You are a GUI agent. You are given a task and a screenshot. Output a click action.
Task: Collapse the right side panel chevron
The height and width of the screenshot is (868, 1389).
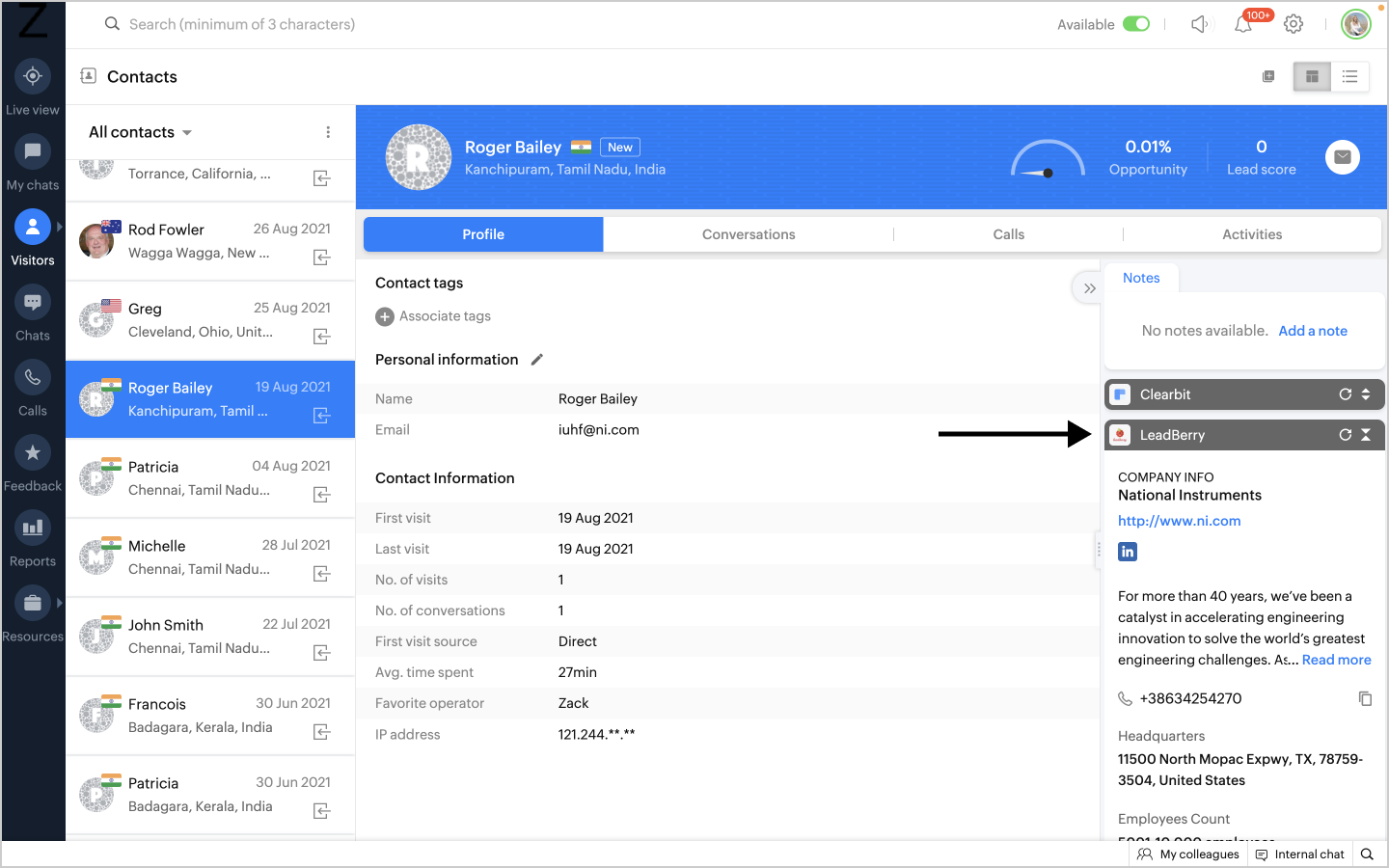pyautogui.click(x=1089, y=288)
